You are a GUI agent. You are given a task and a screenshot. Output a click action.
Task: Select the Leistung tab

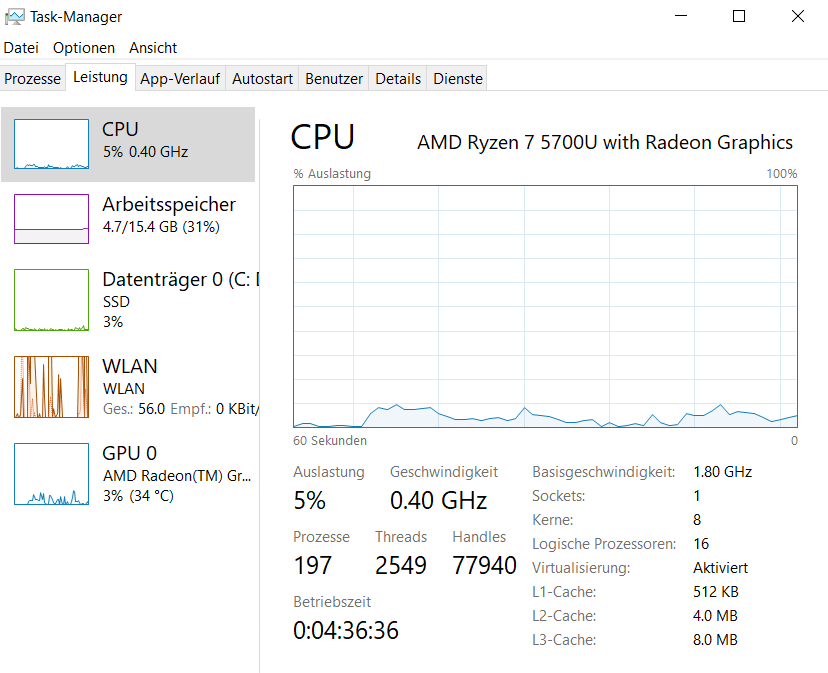100,77
